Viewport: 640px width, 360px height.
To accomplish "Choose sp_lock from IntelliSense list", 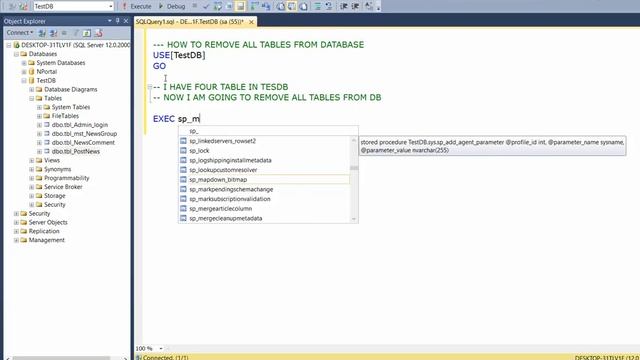I will tap(264, 151).
